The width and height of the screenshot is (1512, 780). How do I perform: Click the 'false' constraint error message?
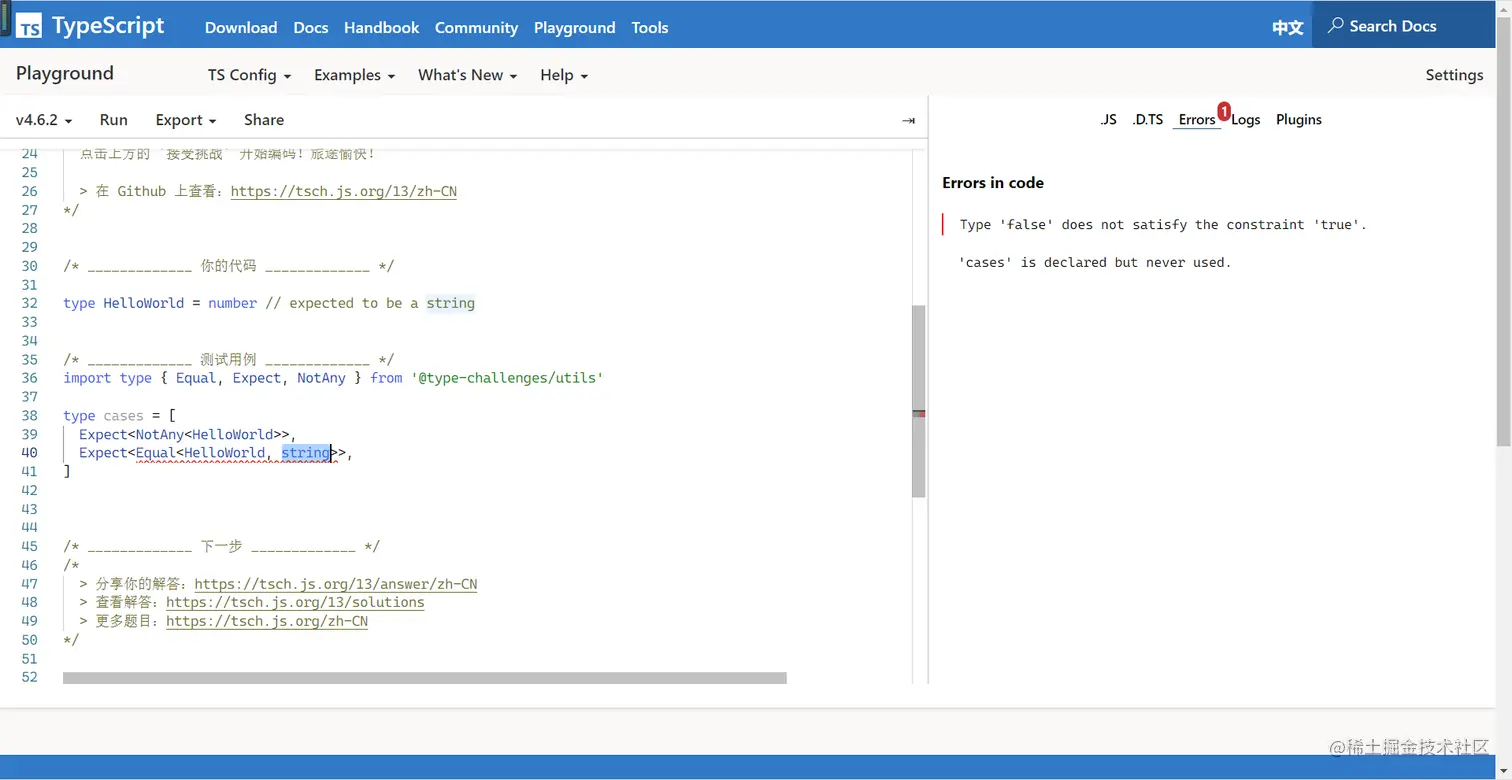point(1163,225)
